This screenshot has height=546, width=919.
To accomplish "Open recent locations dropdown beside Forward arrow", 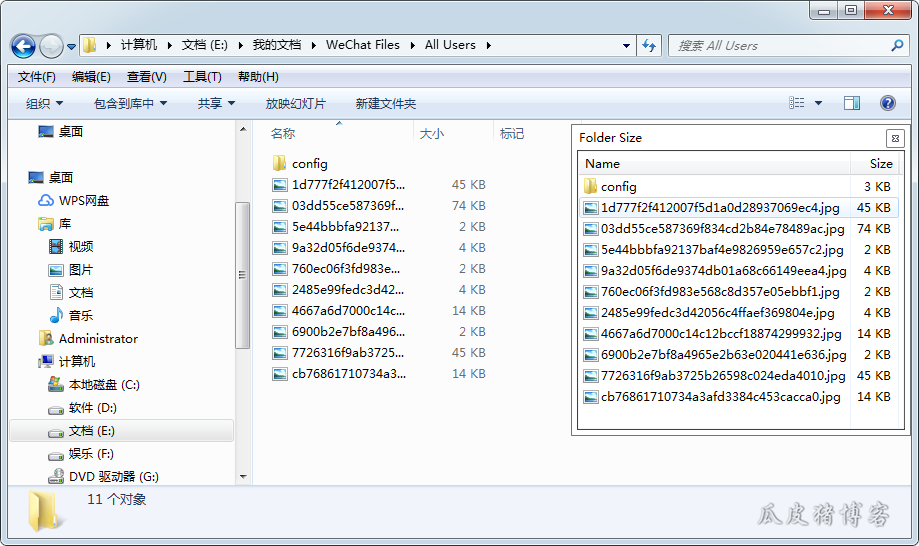I will (x=72, y=46).
